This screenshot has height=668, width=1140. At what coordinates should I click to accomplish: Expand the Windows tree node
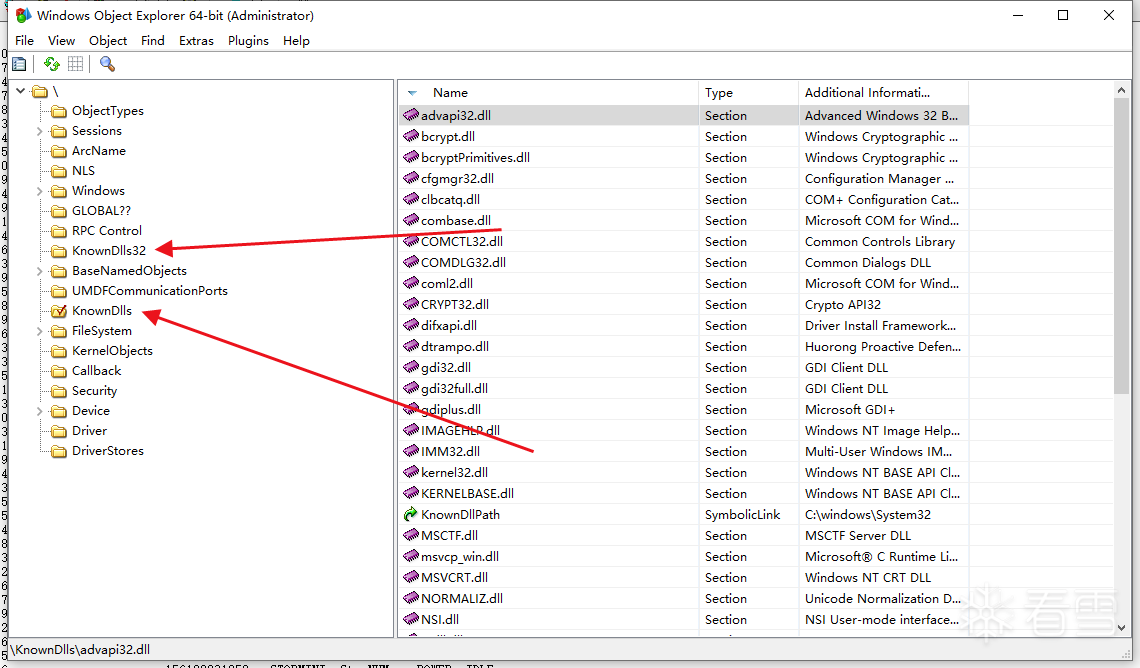pyautogui.click(x=40, y=191)
